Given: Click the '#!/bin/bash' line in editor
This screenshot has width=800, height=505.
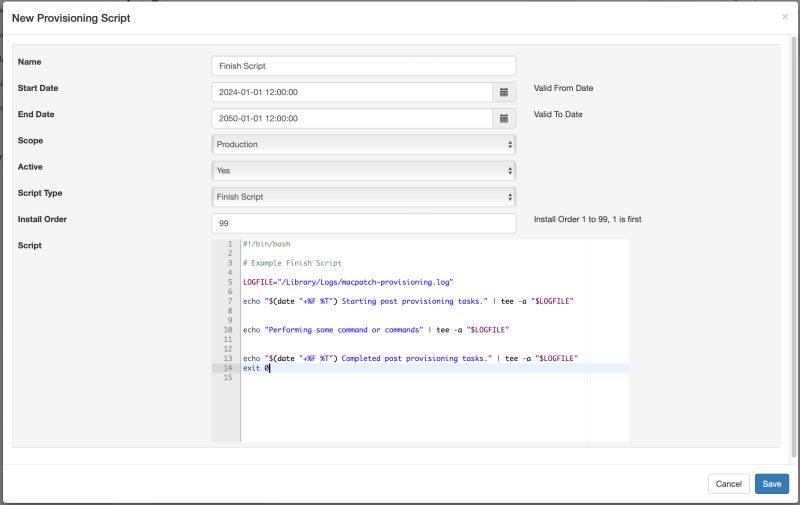Looking at the screenshot, I should [x=266, y=244].
